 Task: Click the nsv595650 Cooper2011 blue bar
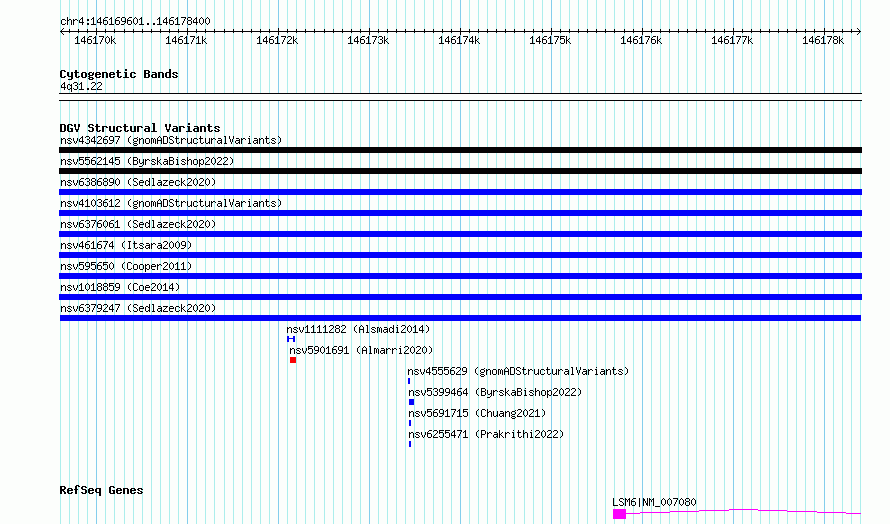pos(460,276)
